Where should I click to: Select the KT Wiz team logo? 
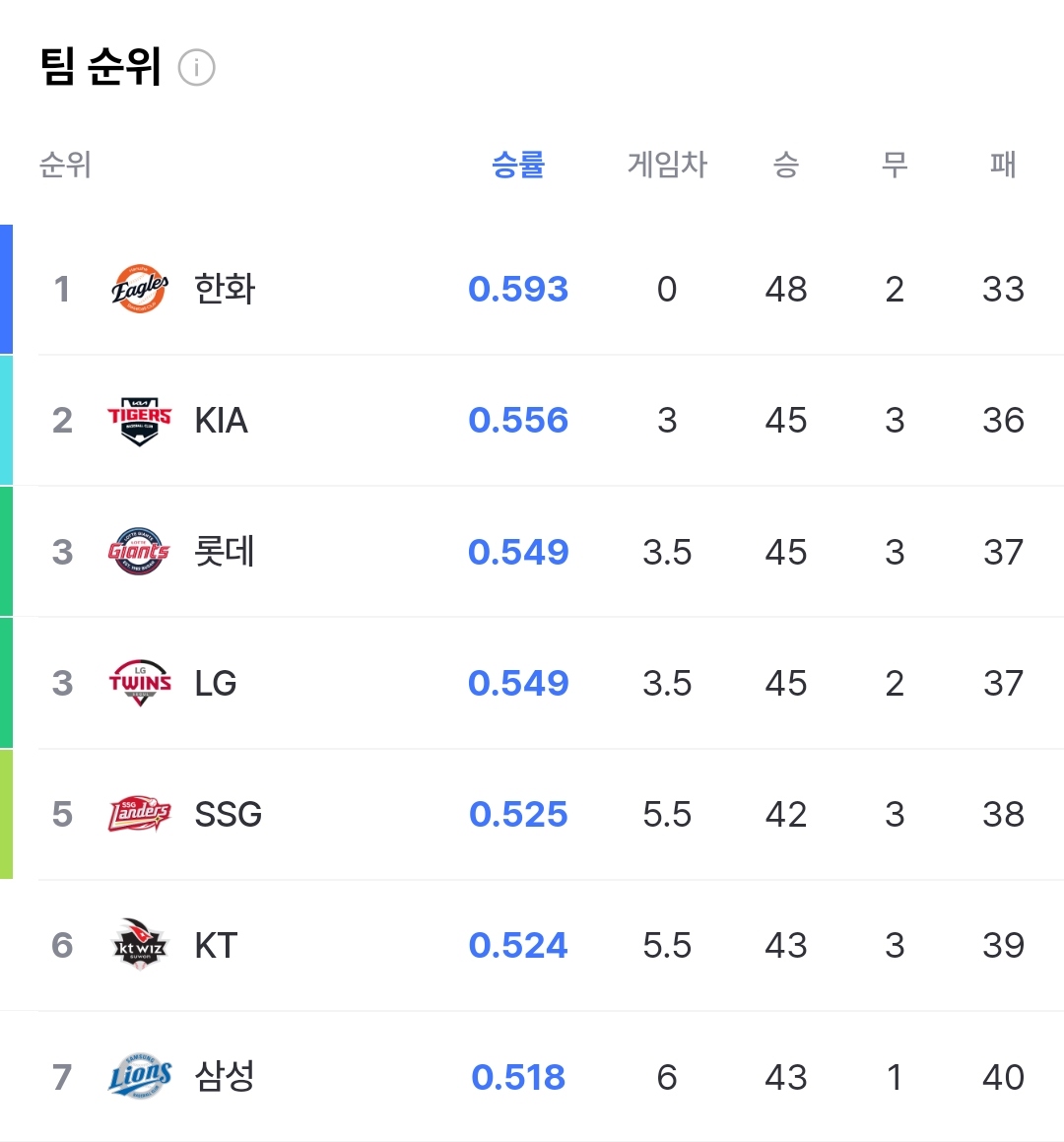[x=140, y=945]
